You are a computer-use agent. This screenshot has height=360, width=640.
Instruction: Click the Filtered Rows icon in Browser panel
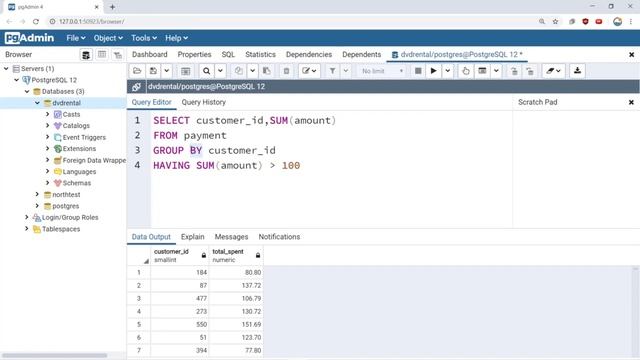pos(118,55)
